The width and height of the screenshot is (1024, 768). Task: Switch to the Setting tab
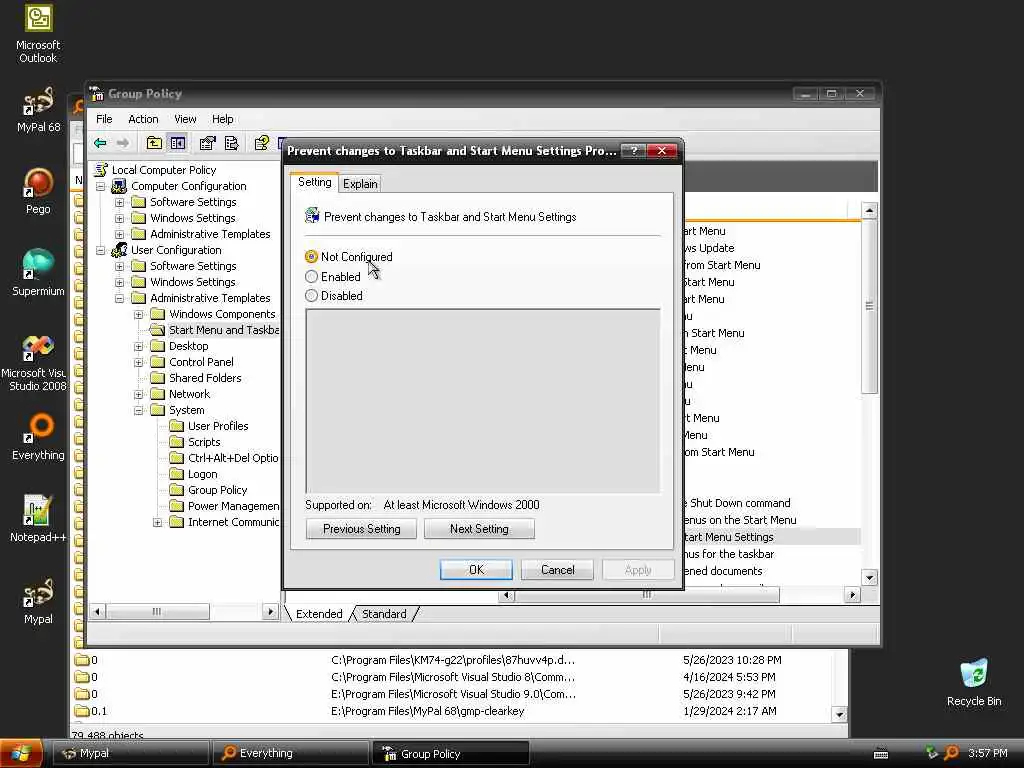pos(314,182)
